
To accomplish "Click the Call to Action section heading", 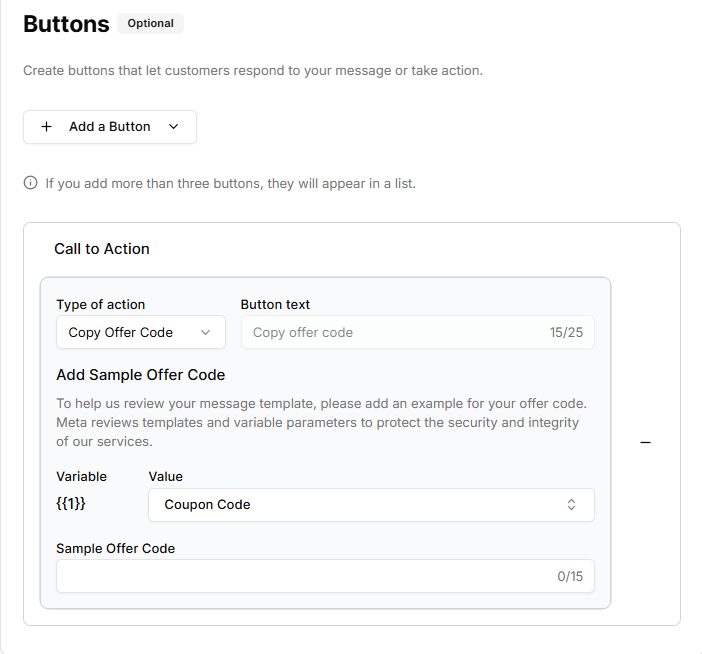I will click(102, 249).
